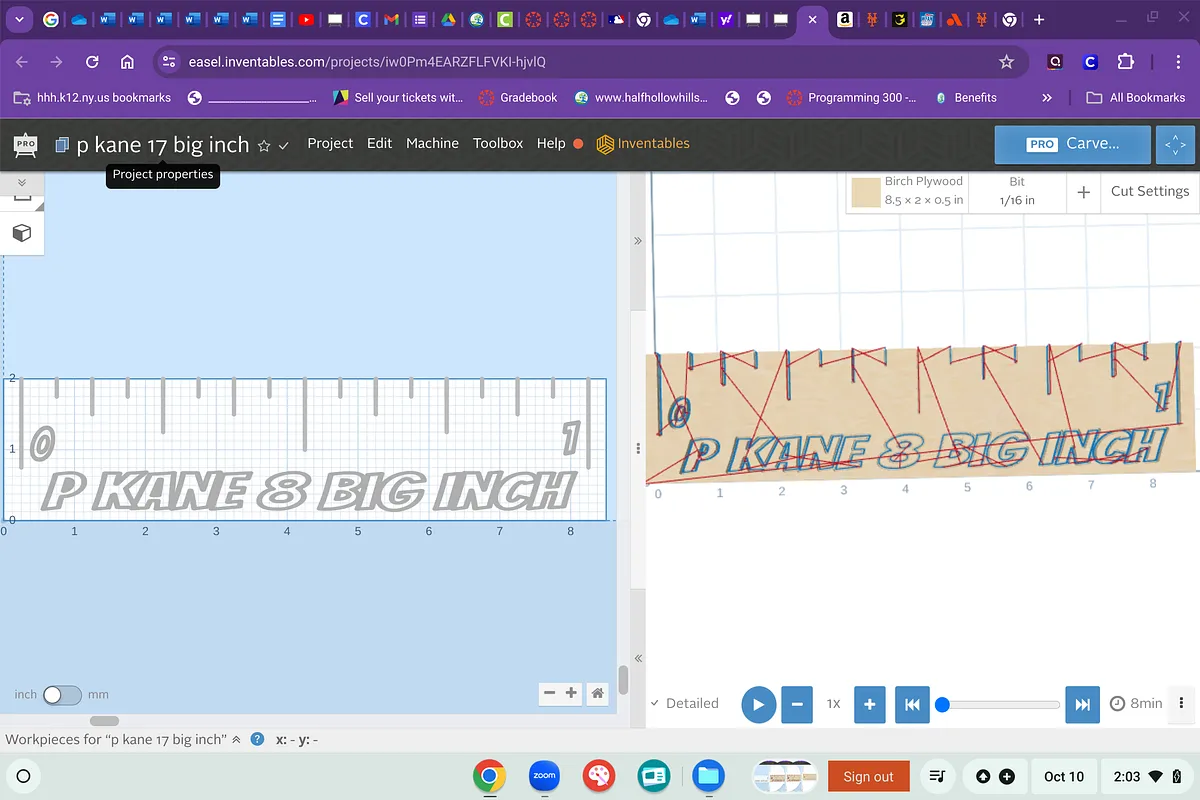Open the three-dot preview options menu
Viewport: 1200px width, 800px height.
pyautogui.click(x=1182, y=703)
